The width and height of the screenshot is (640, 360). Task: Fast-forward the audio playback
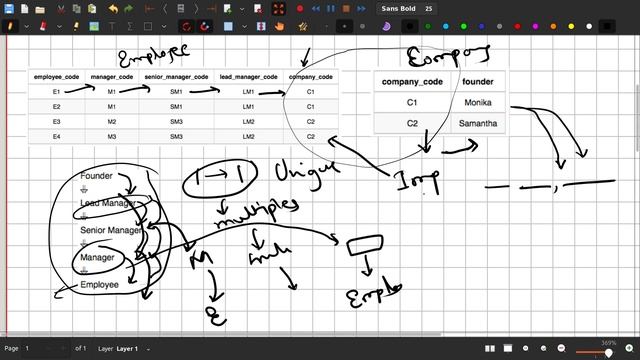click(x=361, y=9)
